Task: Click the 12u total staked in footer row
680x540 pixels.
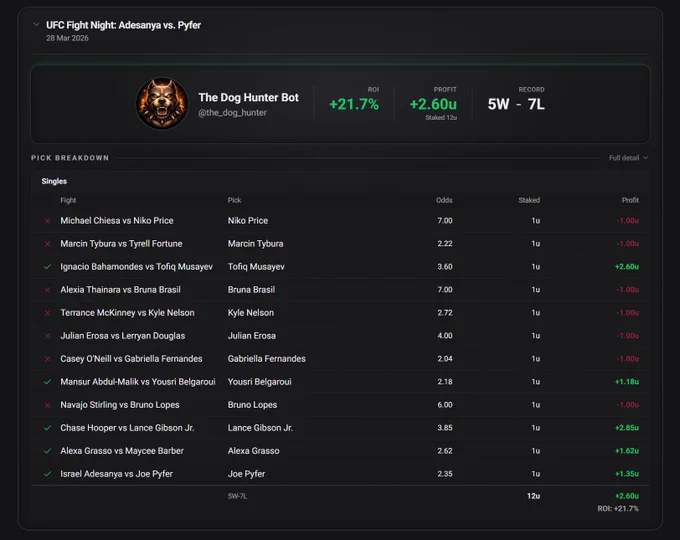Action: point(533,496)
